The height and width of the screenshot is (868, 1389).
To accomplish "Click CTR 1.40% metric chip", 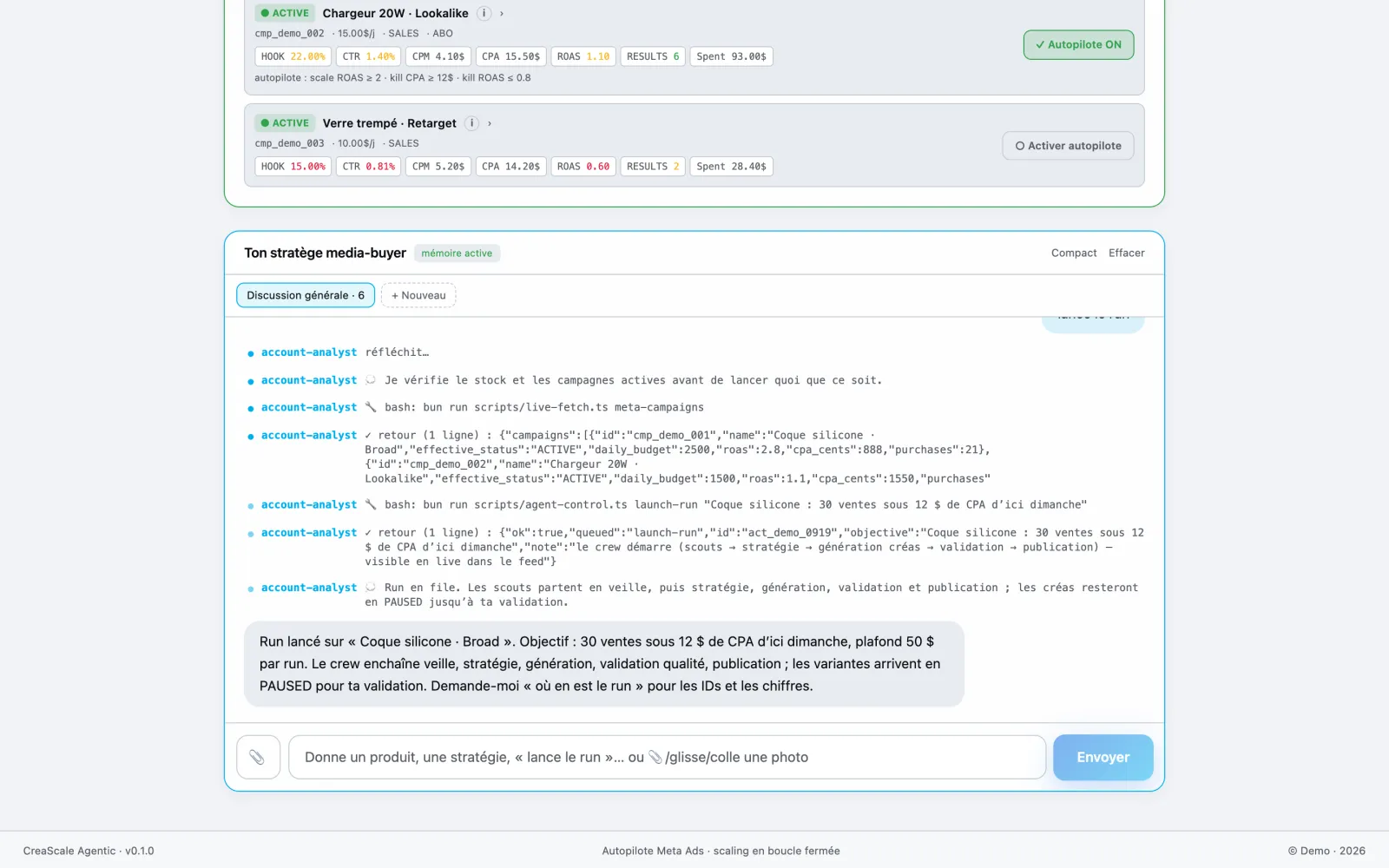I will (369, 56).
